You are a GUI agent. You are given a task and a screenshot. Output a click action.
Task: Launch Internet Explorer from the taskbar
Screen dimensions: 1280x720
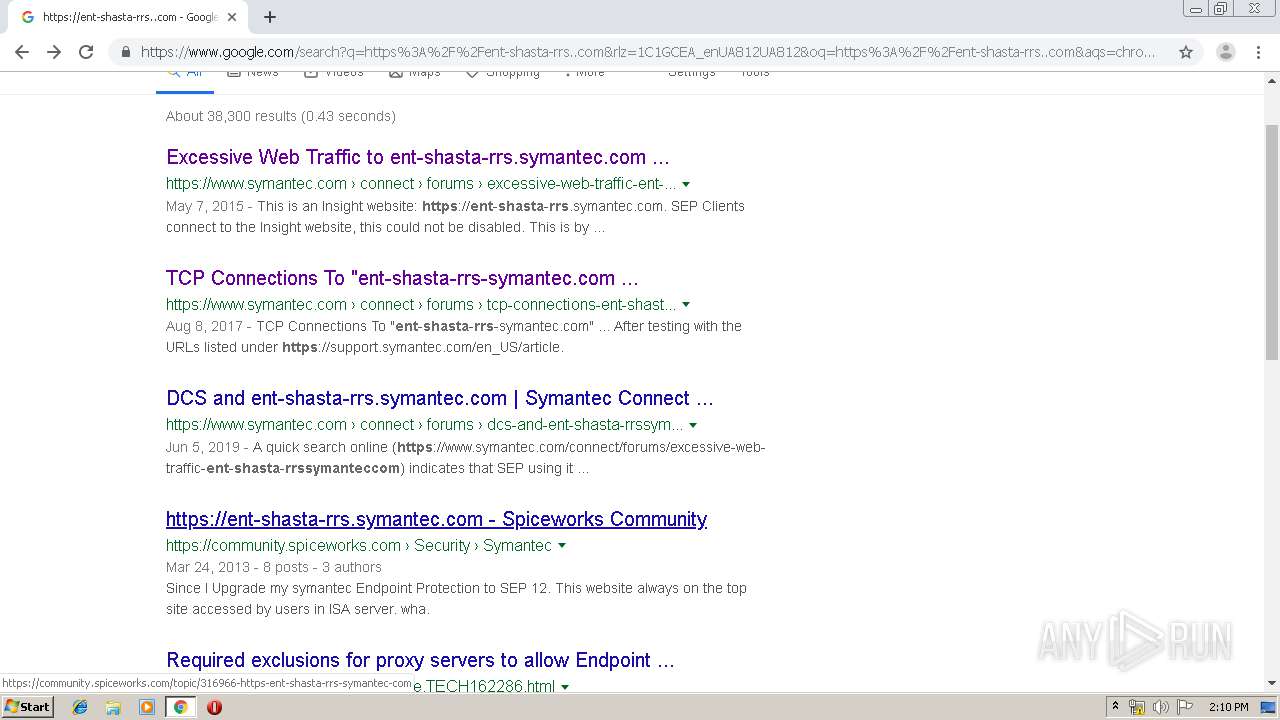(x=80, y=707)
